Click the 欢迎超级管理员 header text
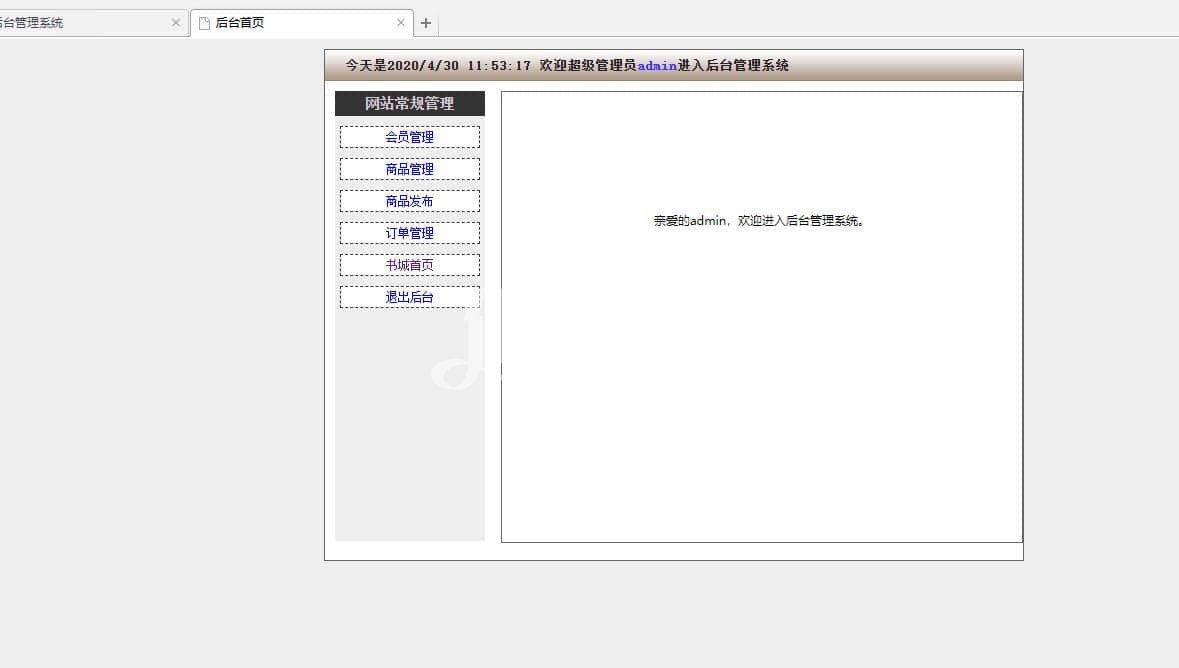The width and height of the screenshot is (1179, 668). 588,66
